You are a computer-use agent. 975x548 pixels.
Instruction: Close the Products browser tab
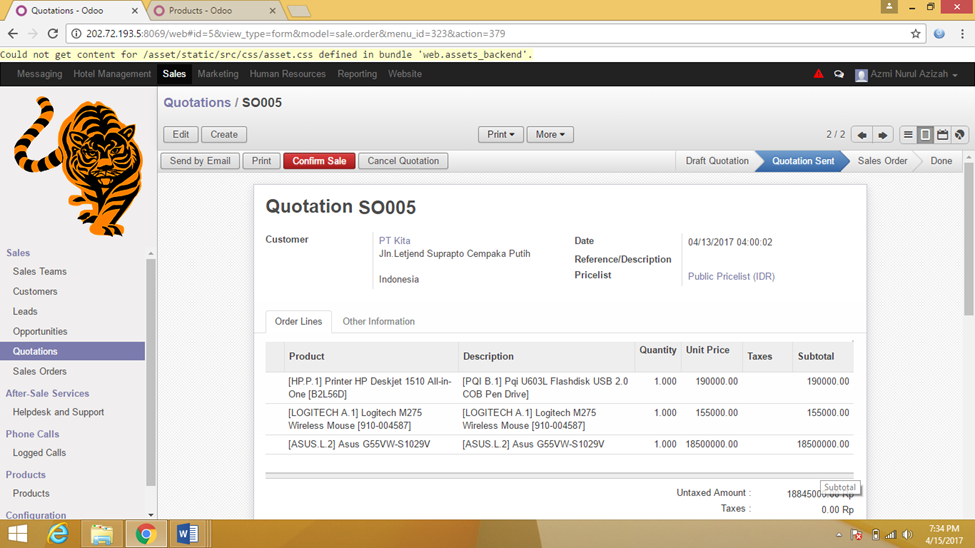272,11
